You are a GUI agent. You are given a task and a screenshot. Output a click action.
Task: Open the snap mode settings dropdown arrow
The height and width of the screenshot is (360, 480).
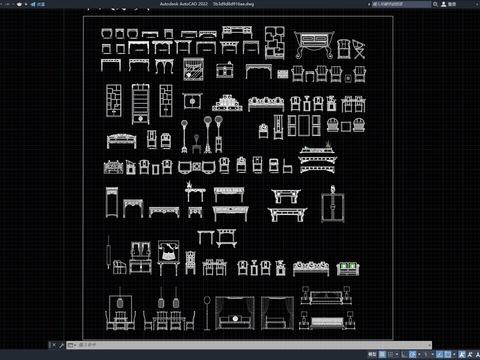click(397, 354)
